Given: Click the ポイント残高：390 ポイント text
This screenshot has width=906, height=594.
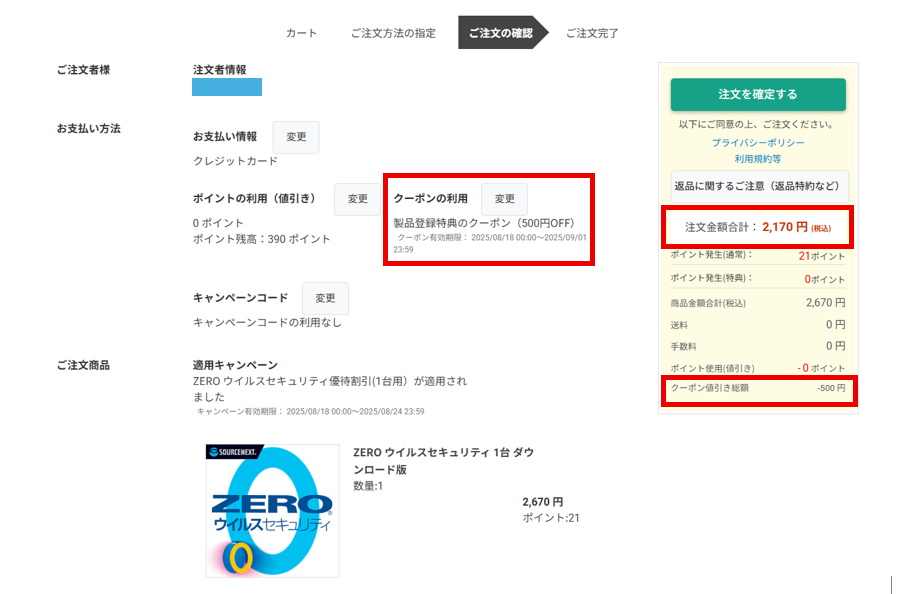Looking at the screenshot, I should [x=262, y=239].
